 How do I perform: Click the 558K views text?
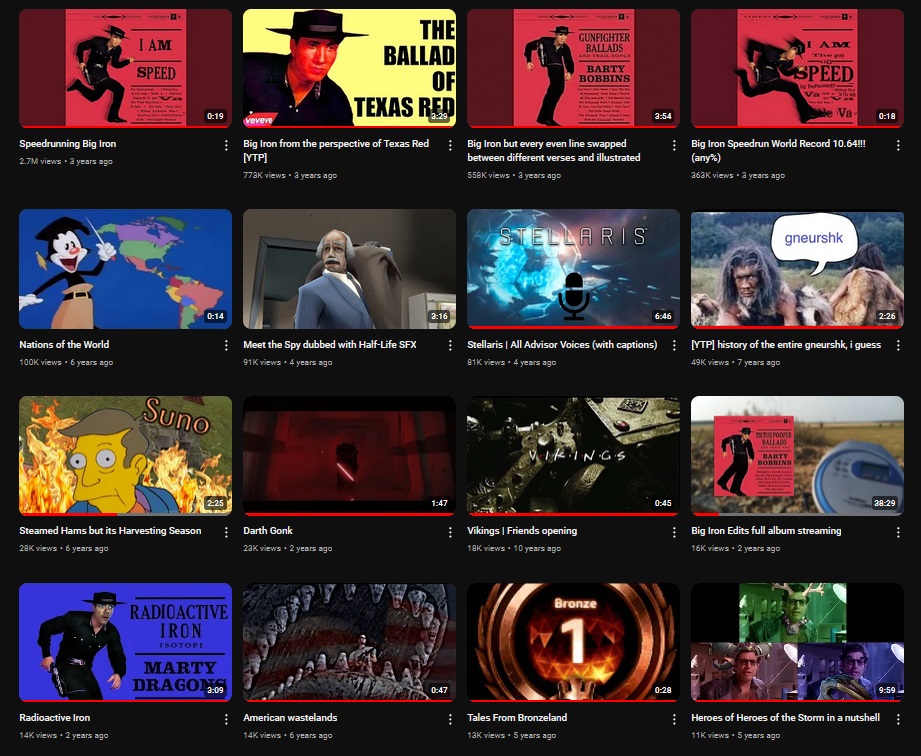pyautogui.click(x=488, y=175)
